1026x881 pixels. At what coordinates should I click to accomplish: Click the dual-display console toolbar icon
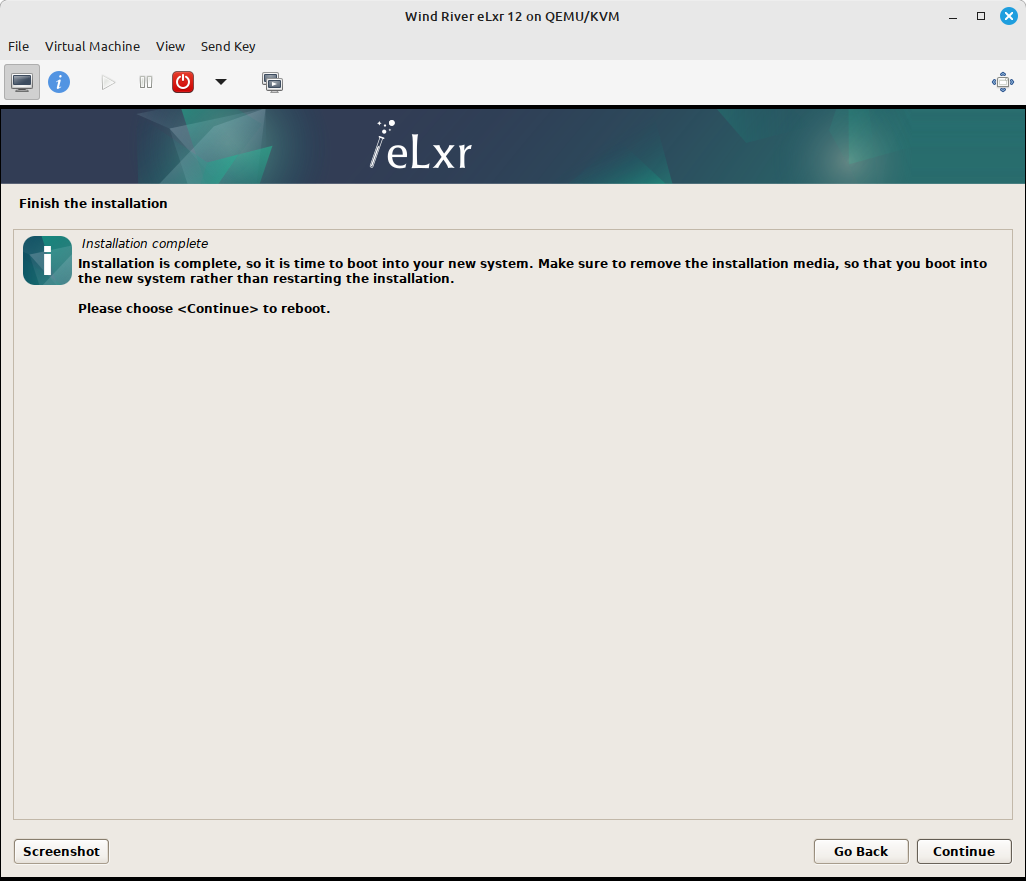tap(272, 82)
